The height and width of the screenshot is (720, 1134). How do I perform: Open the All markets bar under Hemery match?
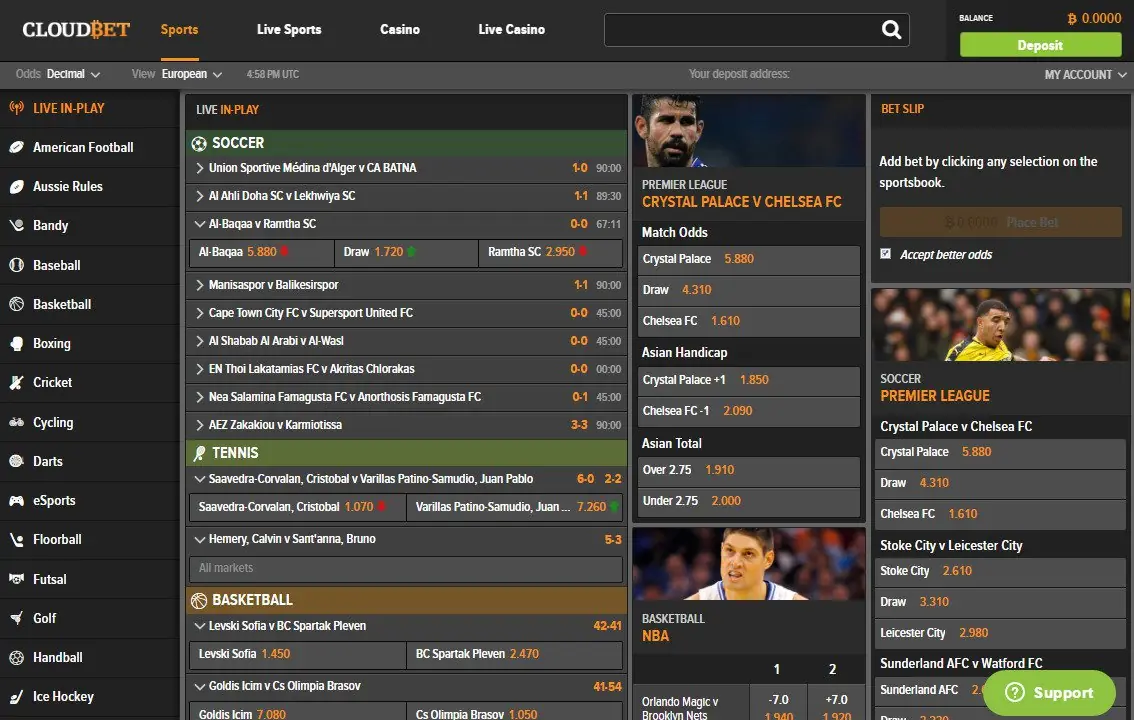tap(406, 569)
